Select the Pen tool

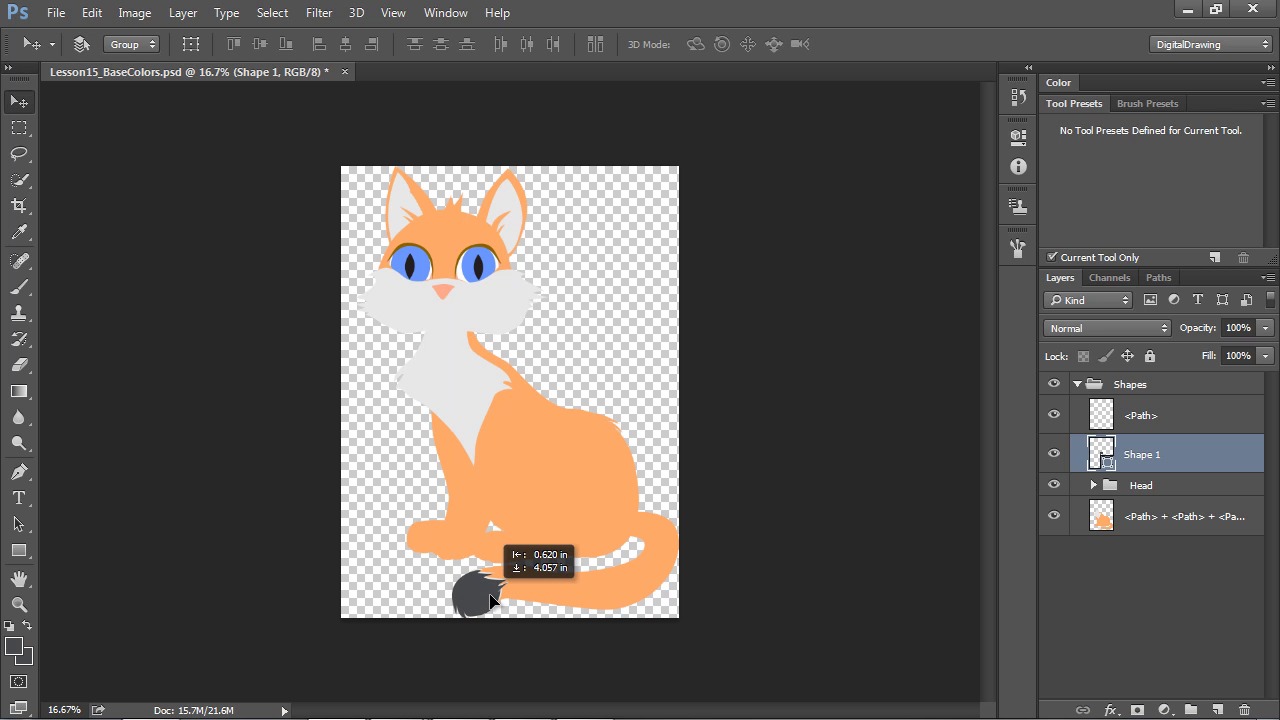tap(19, 472)
